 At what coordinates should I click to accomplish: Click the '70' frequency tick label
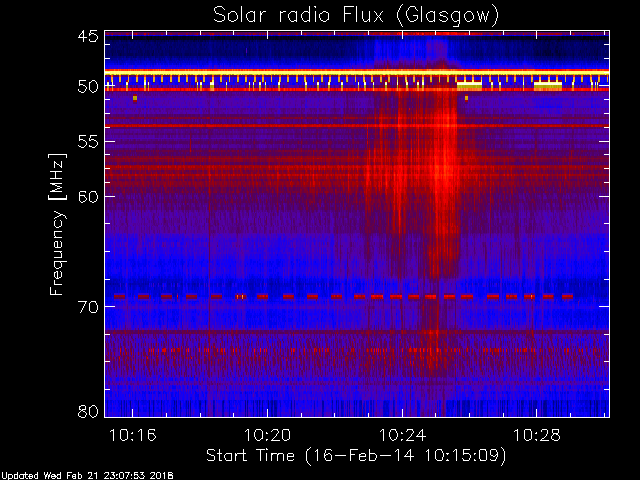[88, 307]
